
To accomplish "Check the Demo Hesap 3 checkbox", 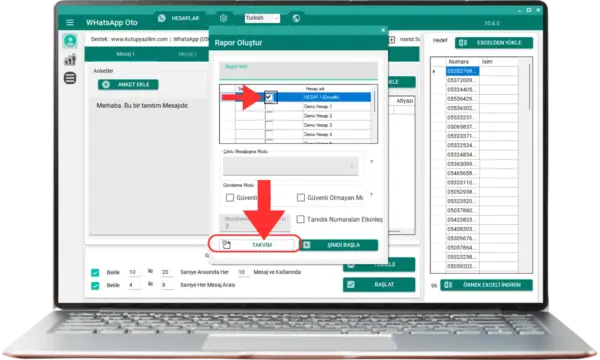I will 269,125.
